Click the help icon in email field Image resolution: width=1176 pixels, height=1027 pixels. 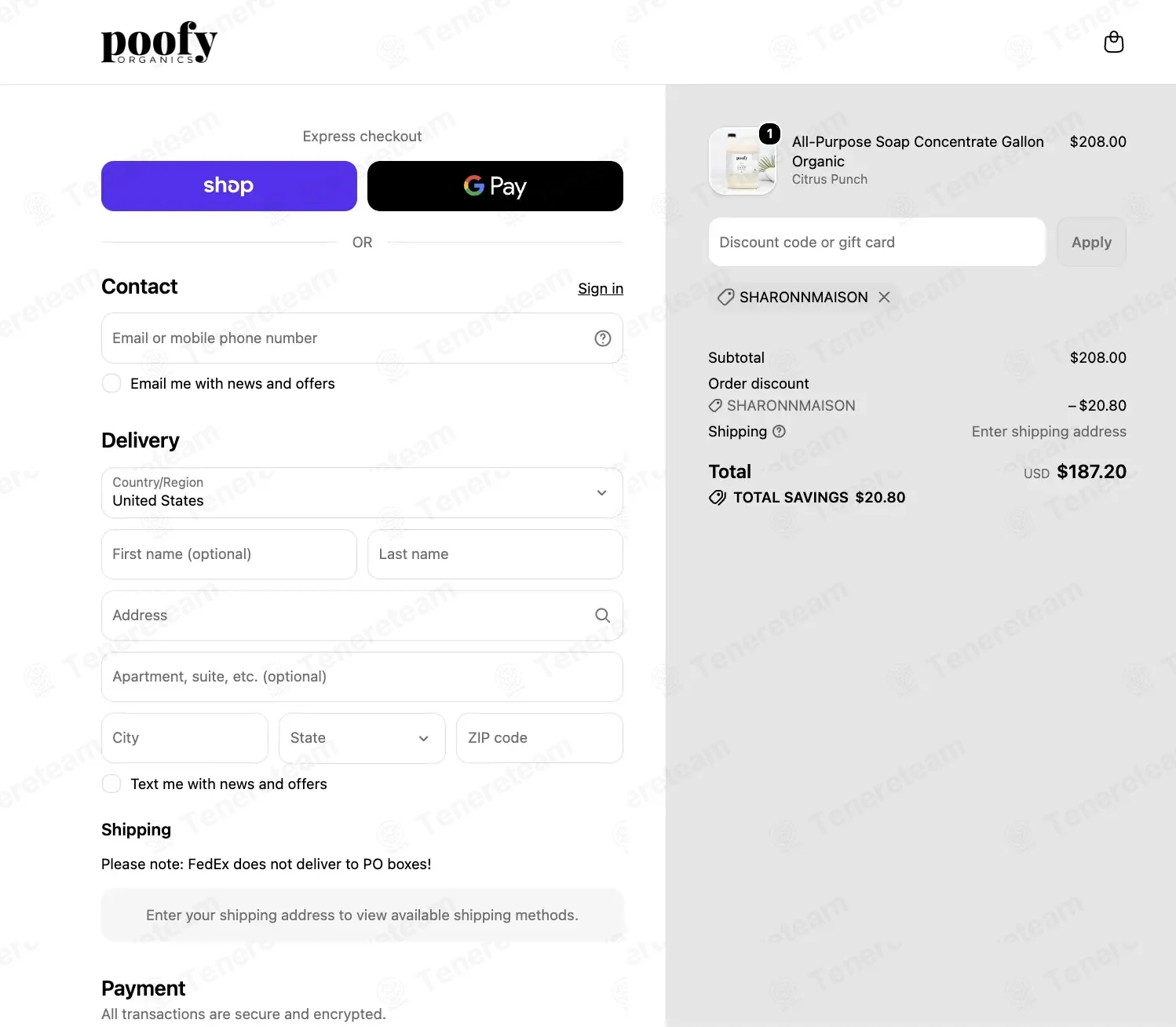coord(602,338)
